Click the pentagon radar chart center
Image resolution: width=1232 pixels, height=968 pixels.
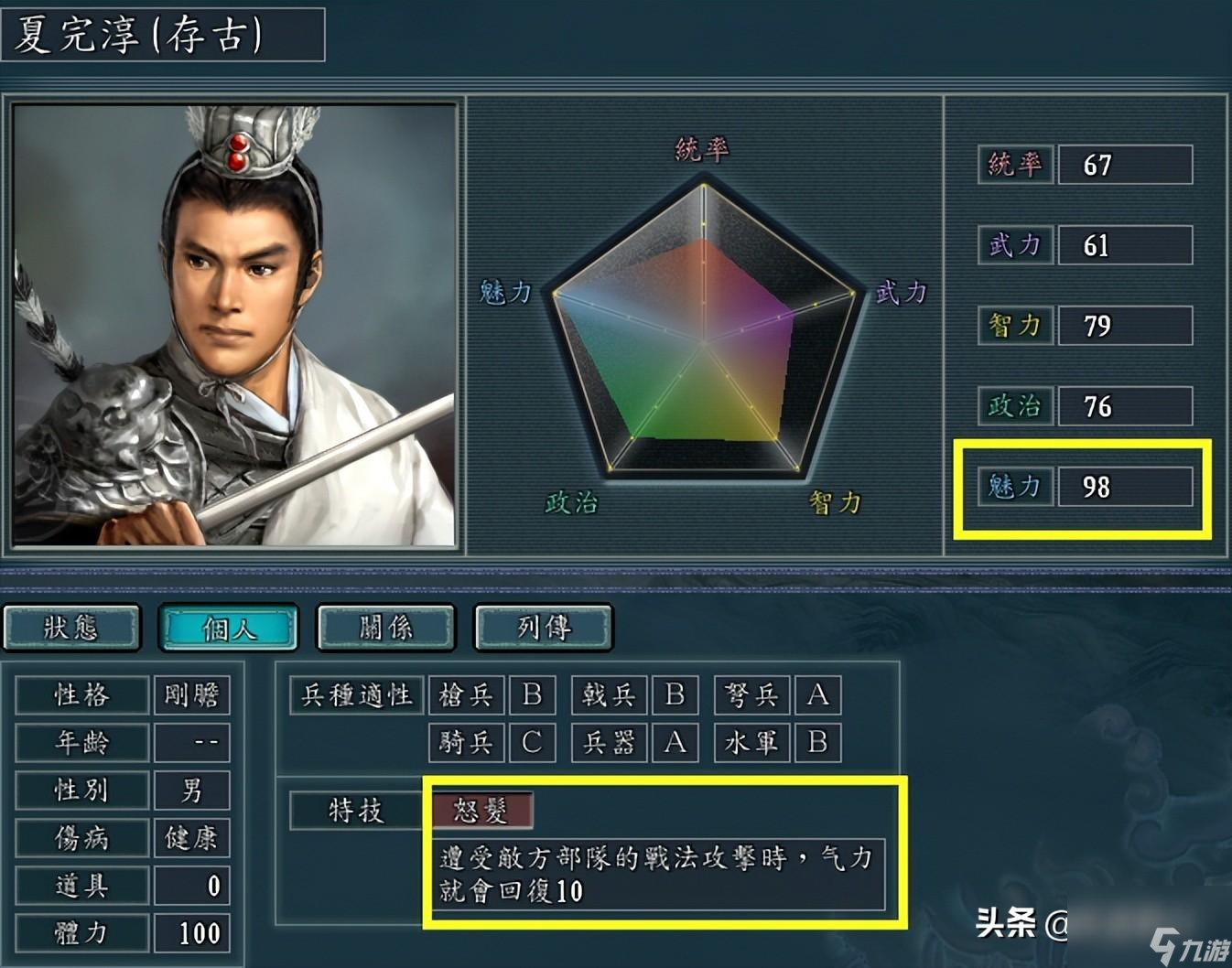(703, 342)
